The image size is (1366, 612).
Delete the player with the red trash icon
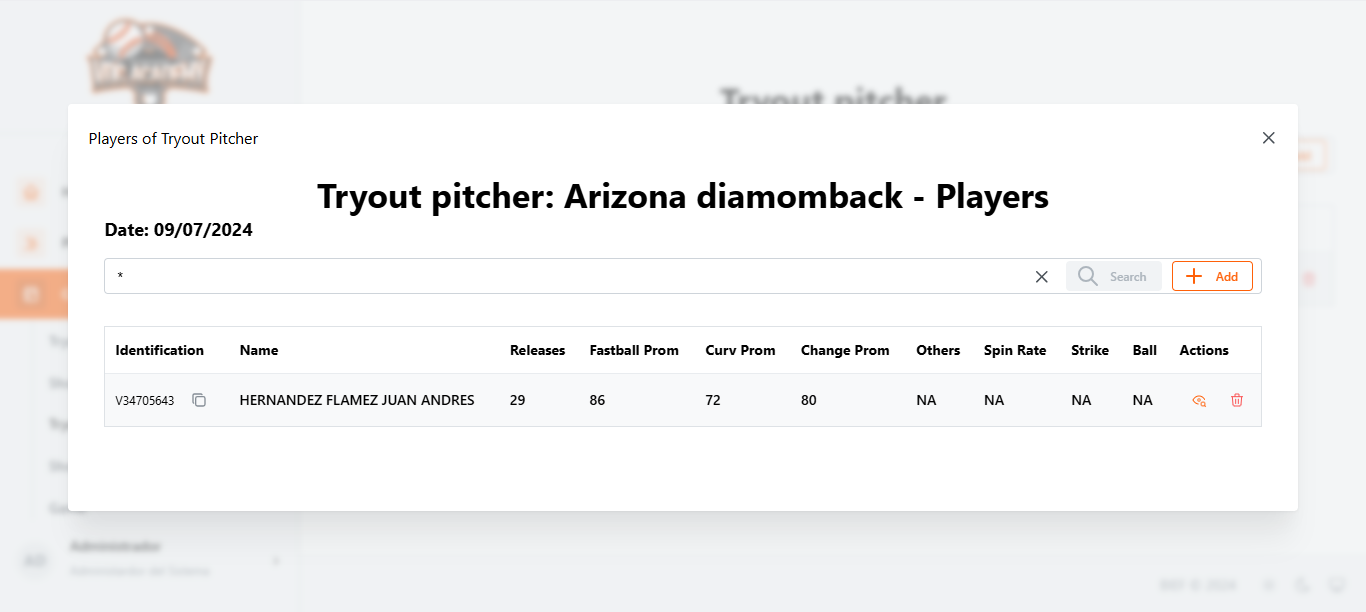[1237, 400]
